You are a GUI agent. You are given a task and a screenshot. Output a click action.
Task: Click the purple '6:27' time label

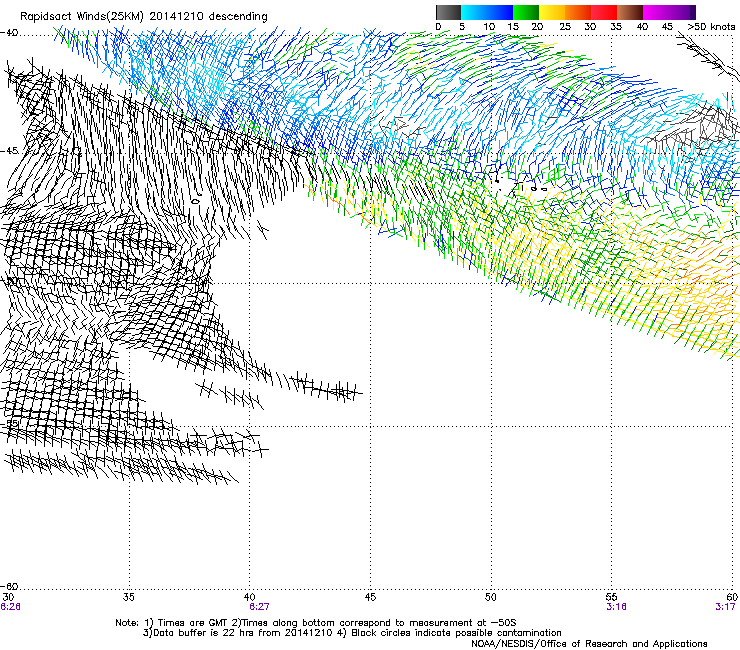(259, 607)
